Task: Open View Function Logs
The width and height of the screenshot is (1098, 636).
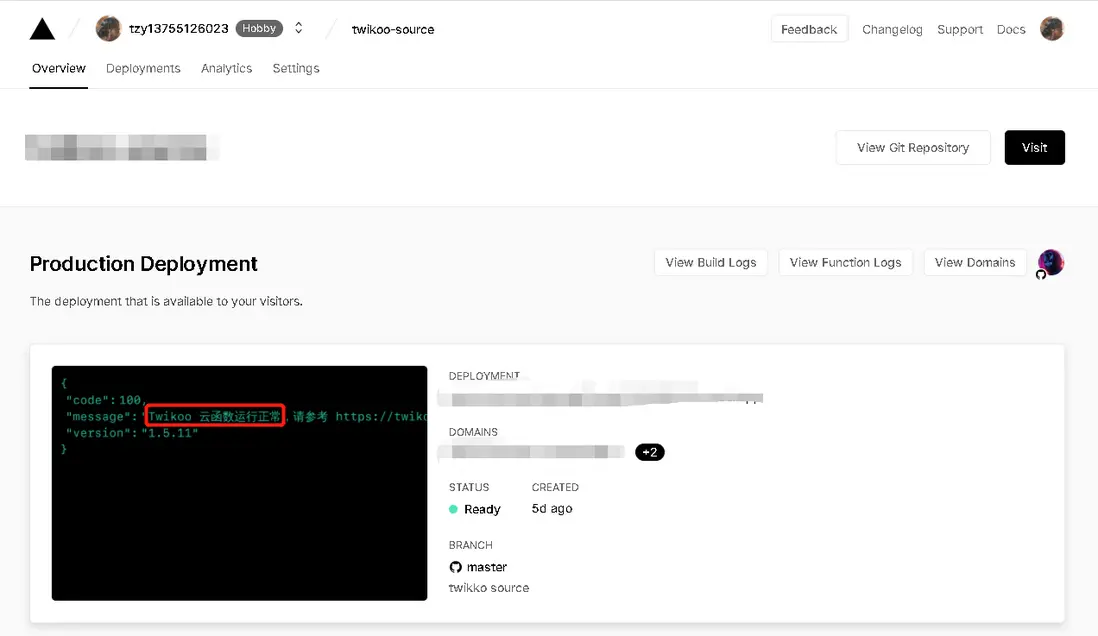Action: coord(845,262)
